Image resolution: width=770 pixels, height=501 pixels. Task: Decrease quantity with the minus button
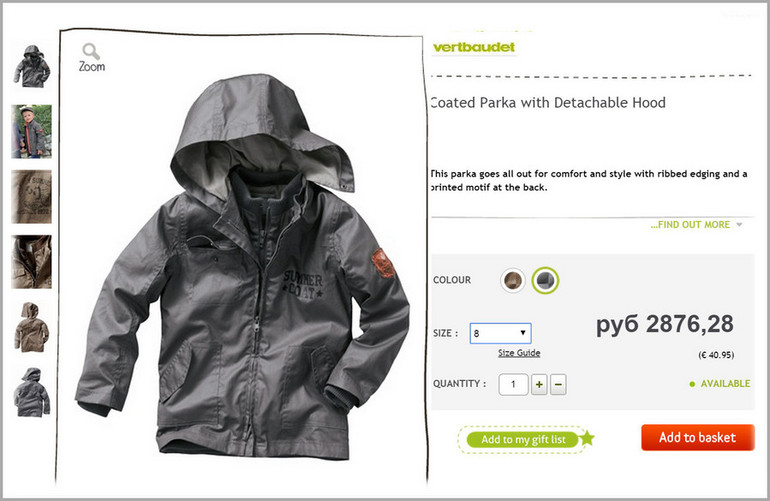click(x=558, y=384)
